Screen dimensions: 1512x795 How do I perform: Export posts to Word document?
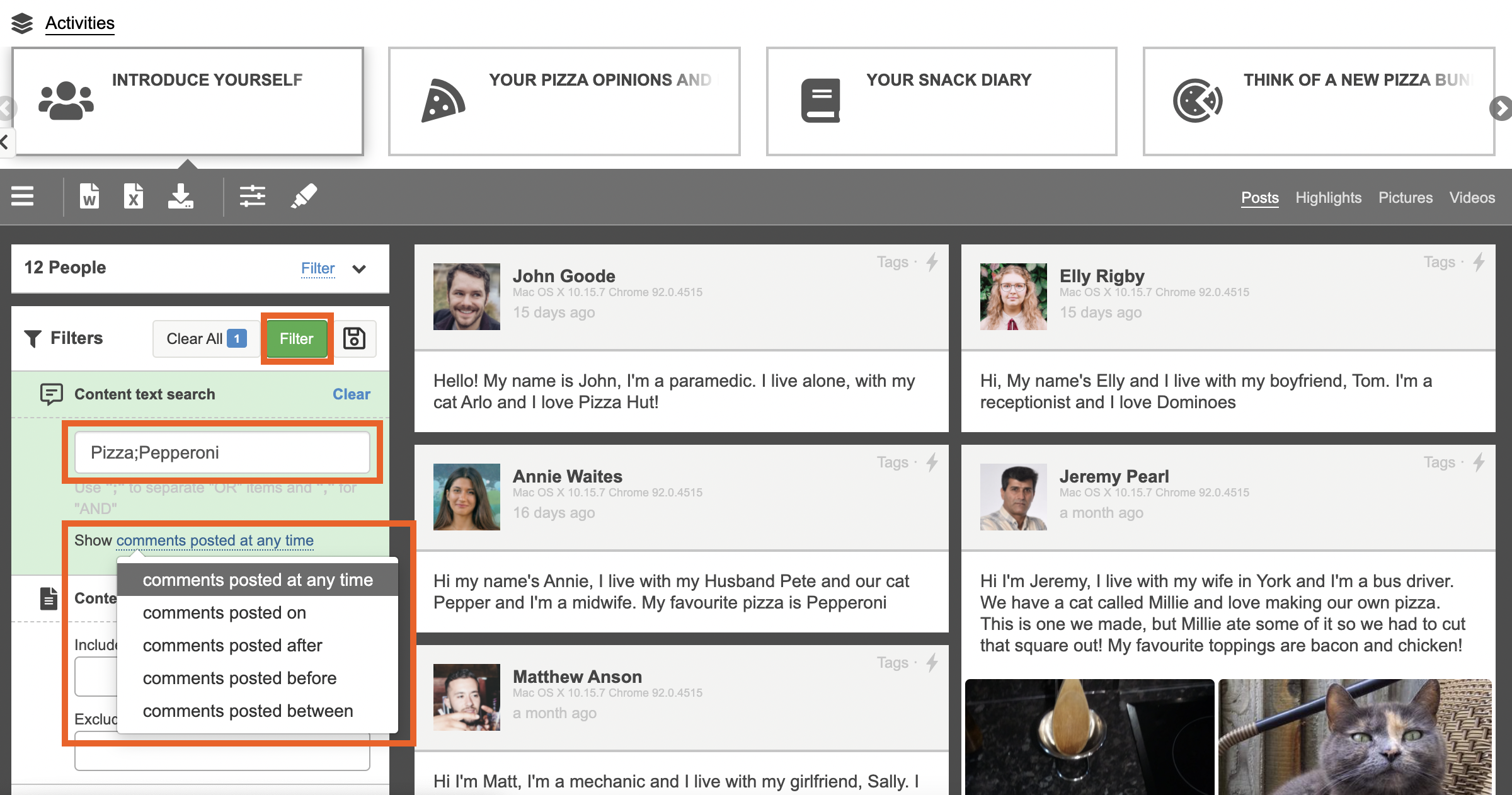click(89, 197)
